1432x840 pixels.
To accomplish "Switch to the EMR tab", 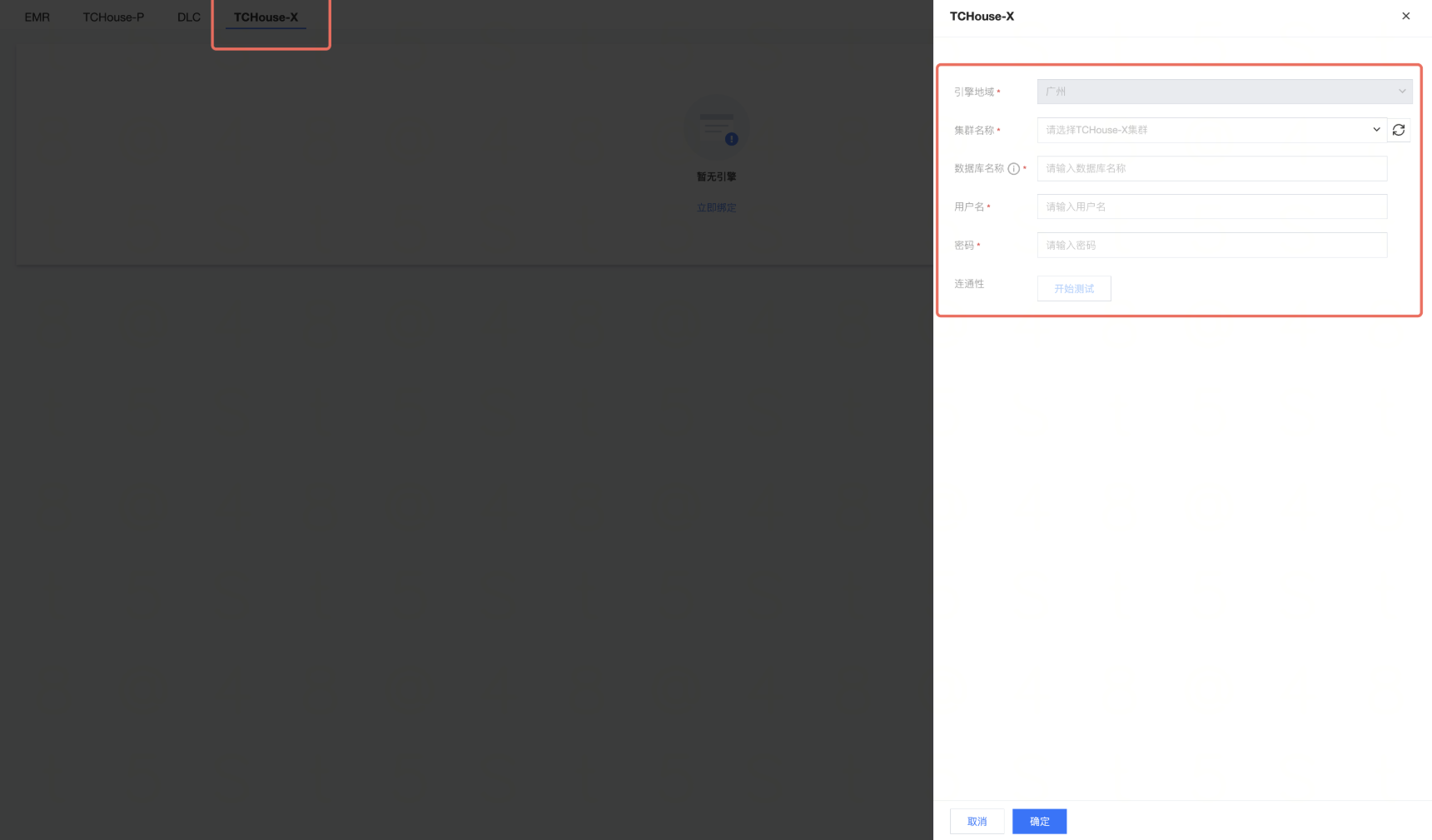I will 37,17.
